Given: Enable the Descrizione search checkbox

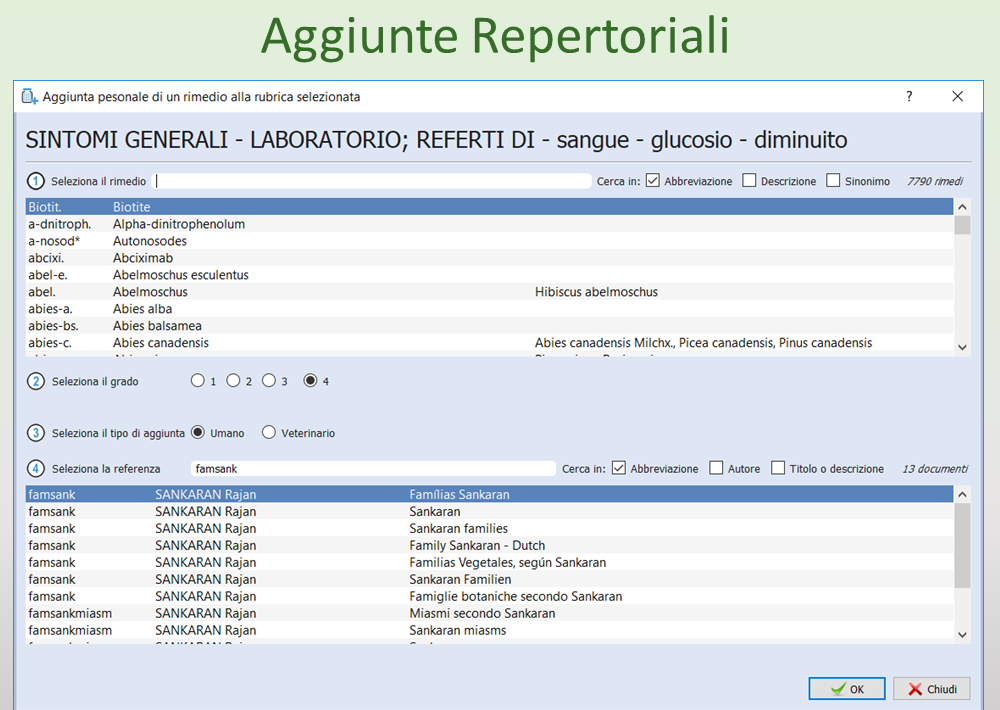Looking at the screenshot, I should (749, 181).
